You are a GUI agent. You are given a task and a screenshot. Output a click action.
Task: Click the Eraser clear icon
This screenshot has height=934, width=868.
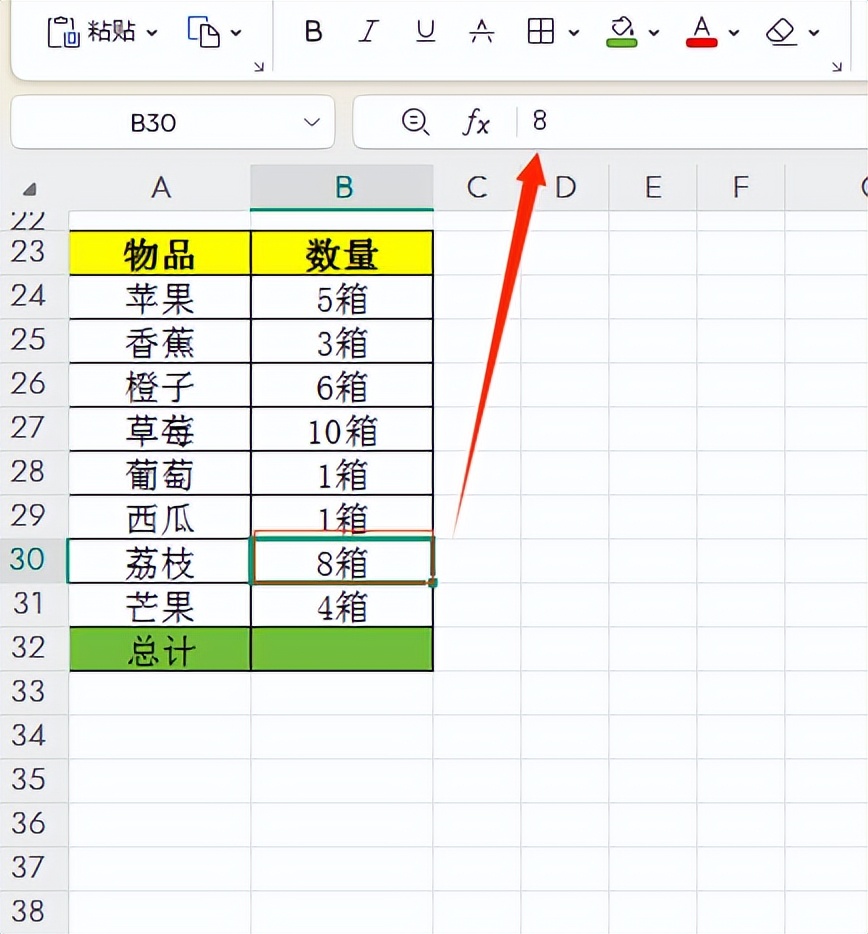781,32
